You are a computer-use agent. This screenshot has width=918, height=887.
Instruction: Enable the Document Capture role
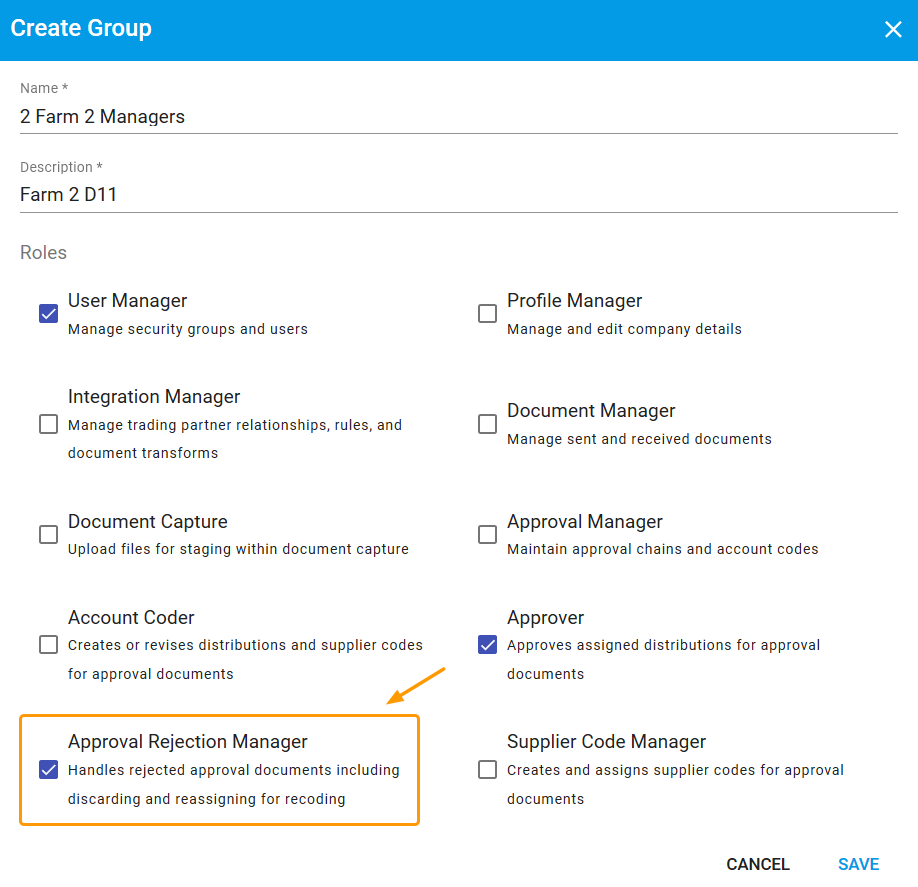pos(48,535)
